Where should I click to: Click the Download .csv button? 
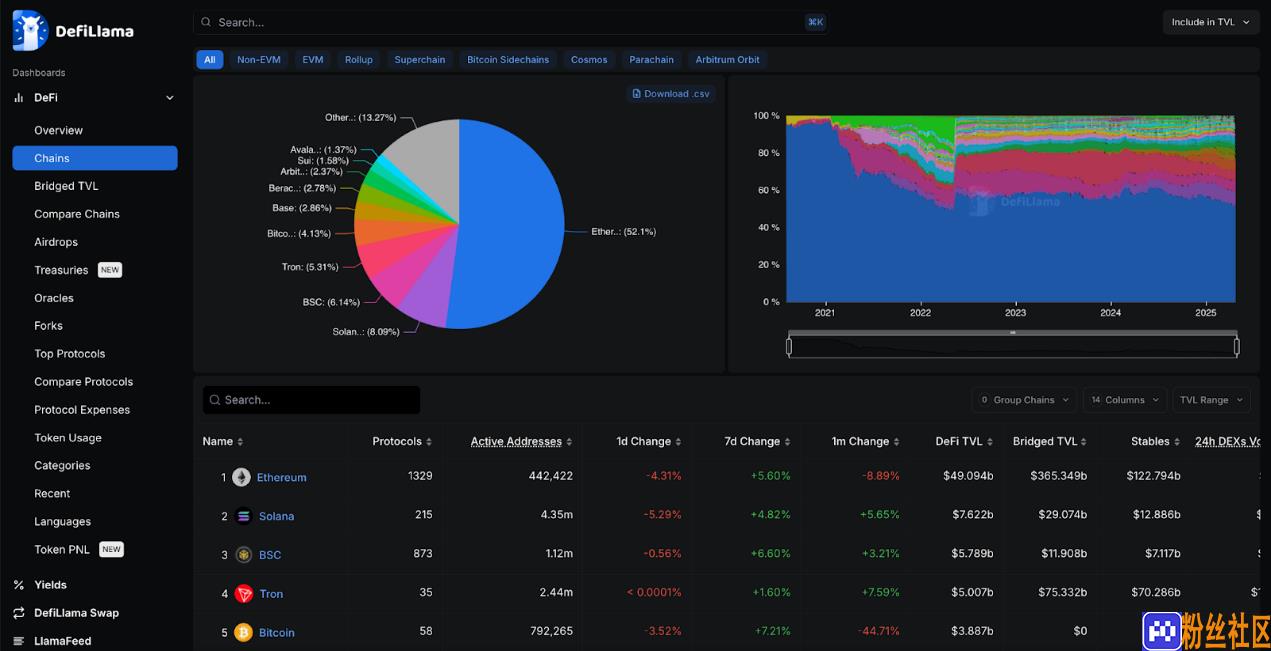[x=671, y=94]
